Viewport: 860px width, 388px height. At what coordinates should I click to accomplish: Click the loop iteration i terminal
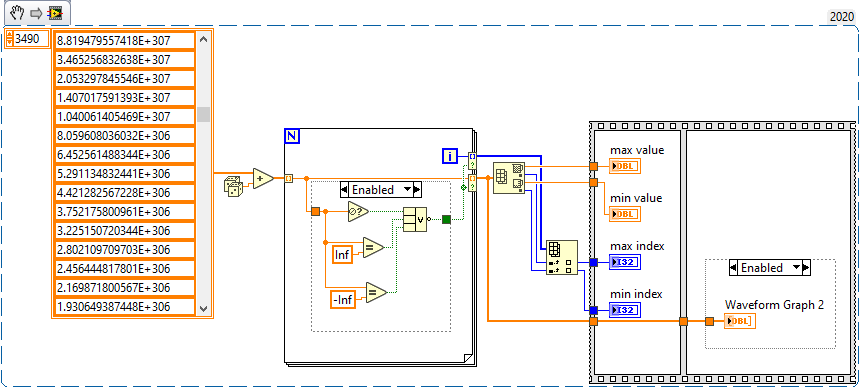(450, 156)
